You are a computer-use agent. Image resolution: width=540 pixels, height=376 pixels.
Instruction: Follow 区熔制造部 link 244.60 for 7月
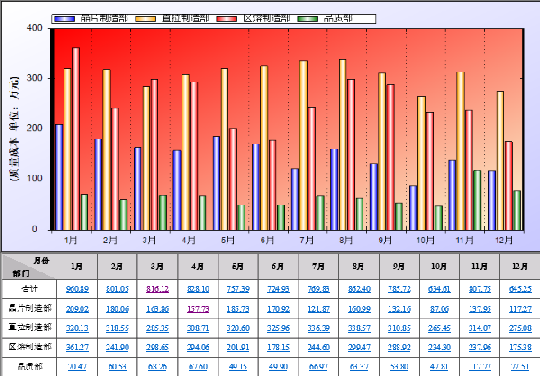pos(319,347)
